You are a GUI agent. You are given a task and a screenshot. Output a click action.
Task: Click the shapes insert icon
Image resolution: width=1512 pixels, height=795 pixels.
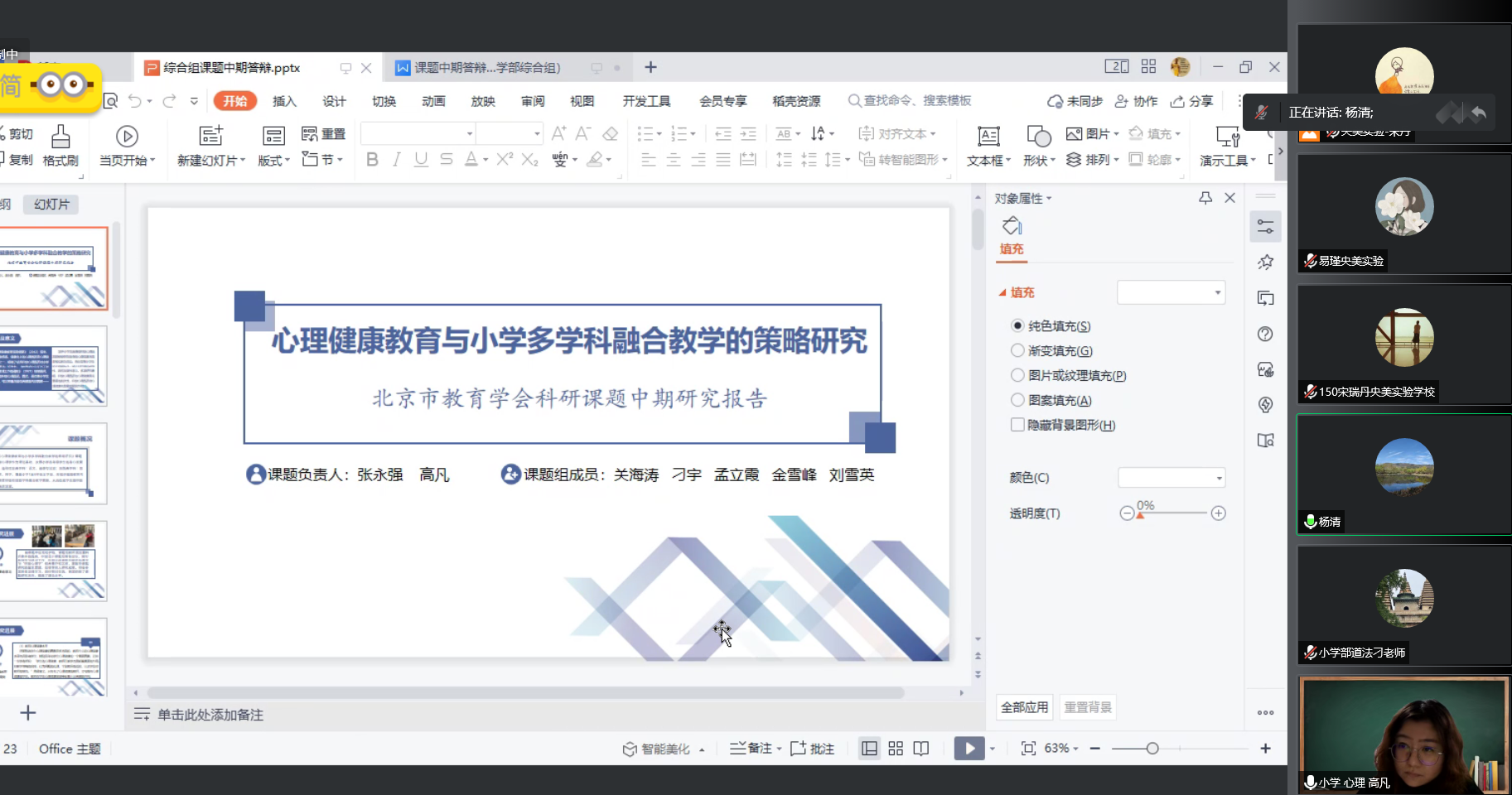tap(1038, 137)
